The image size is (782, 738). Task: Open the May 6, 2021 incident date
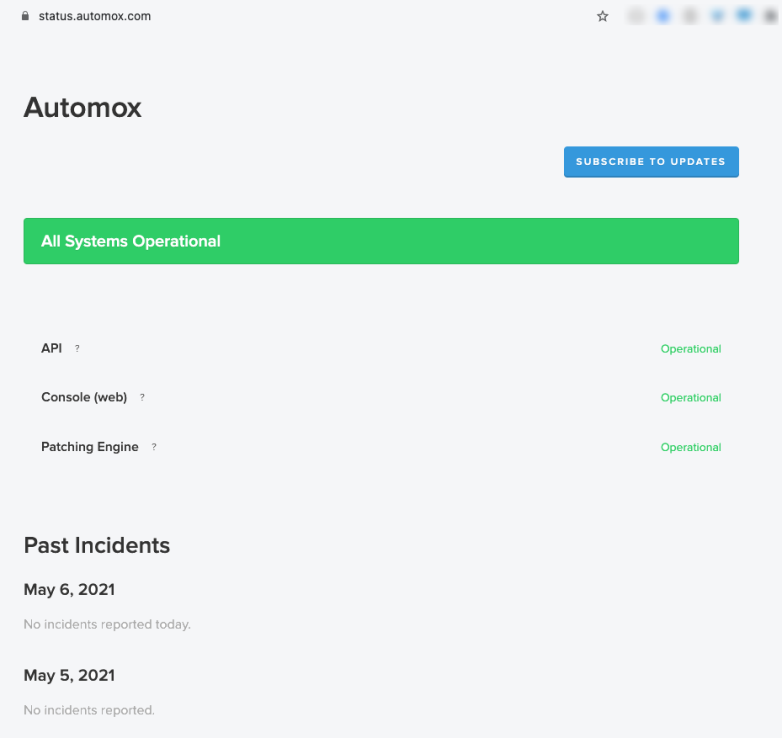point(69,589)
